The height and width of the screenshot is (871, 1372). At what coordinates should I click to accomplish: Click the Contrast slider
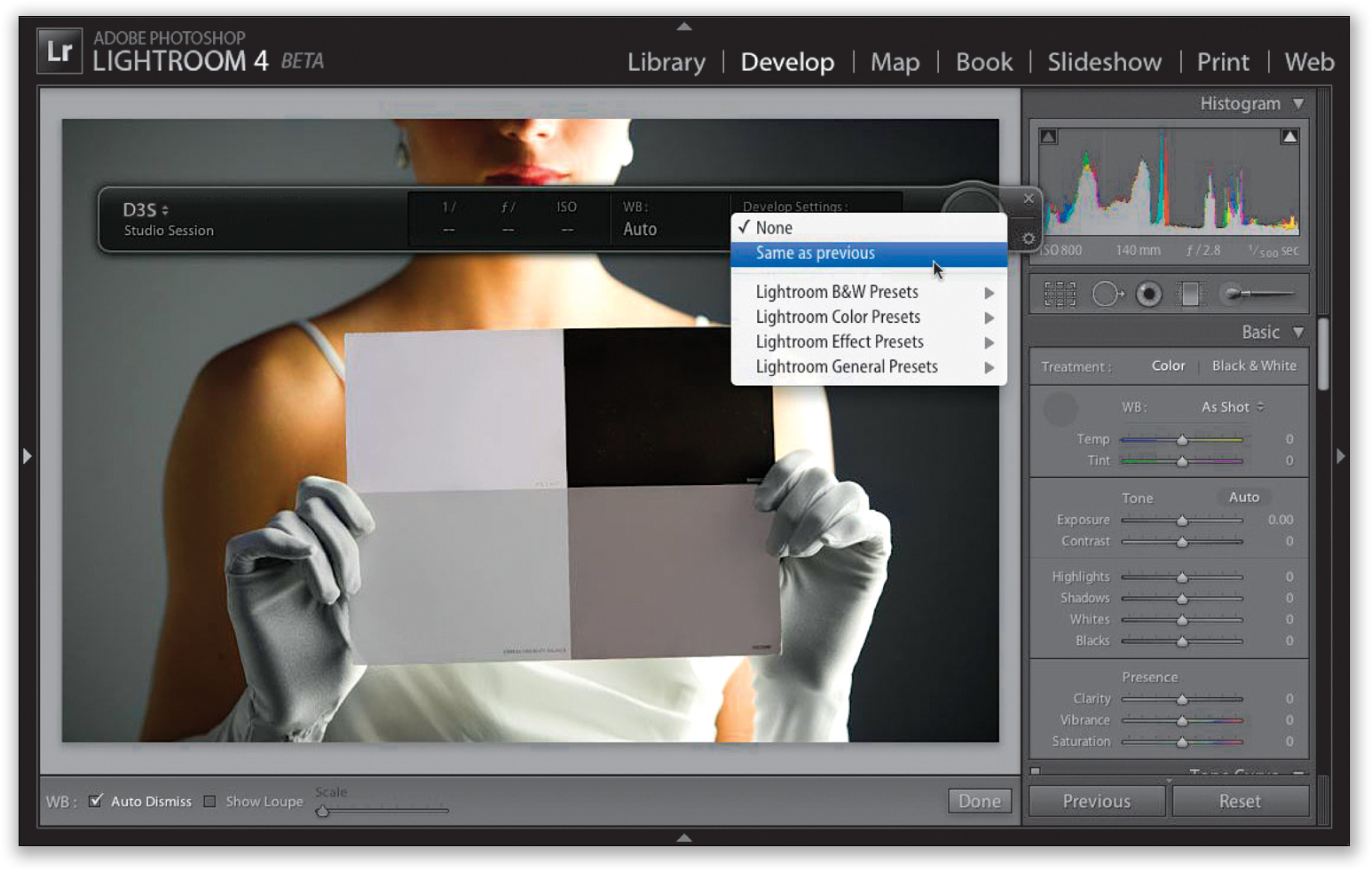(1182, 542)
